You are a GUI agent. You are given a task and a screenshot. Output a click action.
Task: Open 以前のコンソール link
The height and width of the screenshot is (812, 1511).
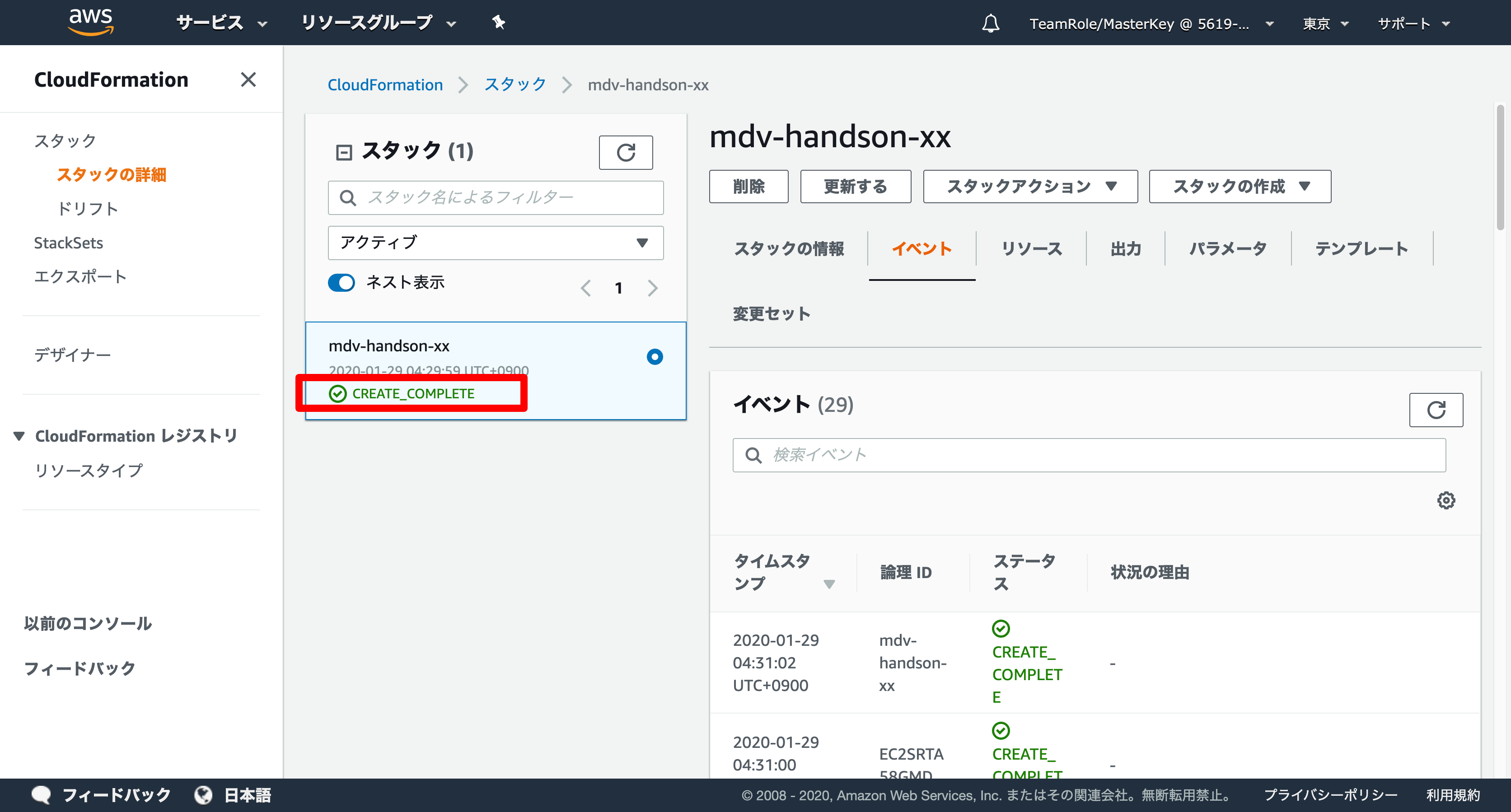pyautogui.click(x=88, y=623)
